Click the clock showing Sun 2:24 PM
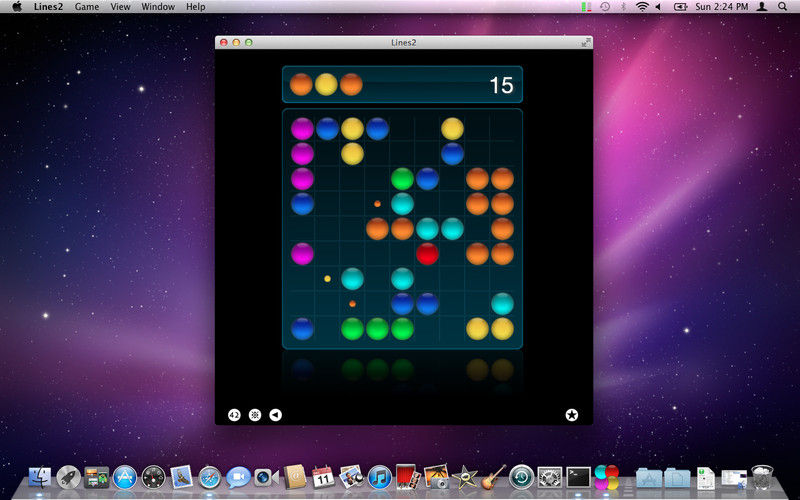Screen dimensions: 800x500 click(x=721, y=7)
